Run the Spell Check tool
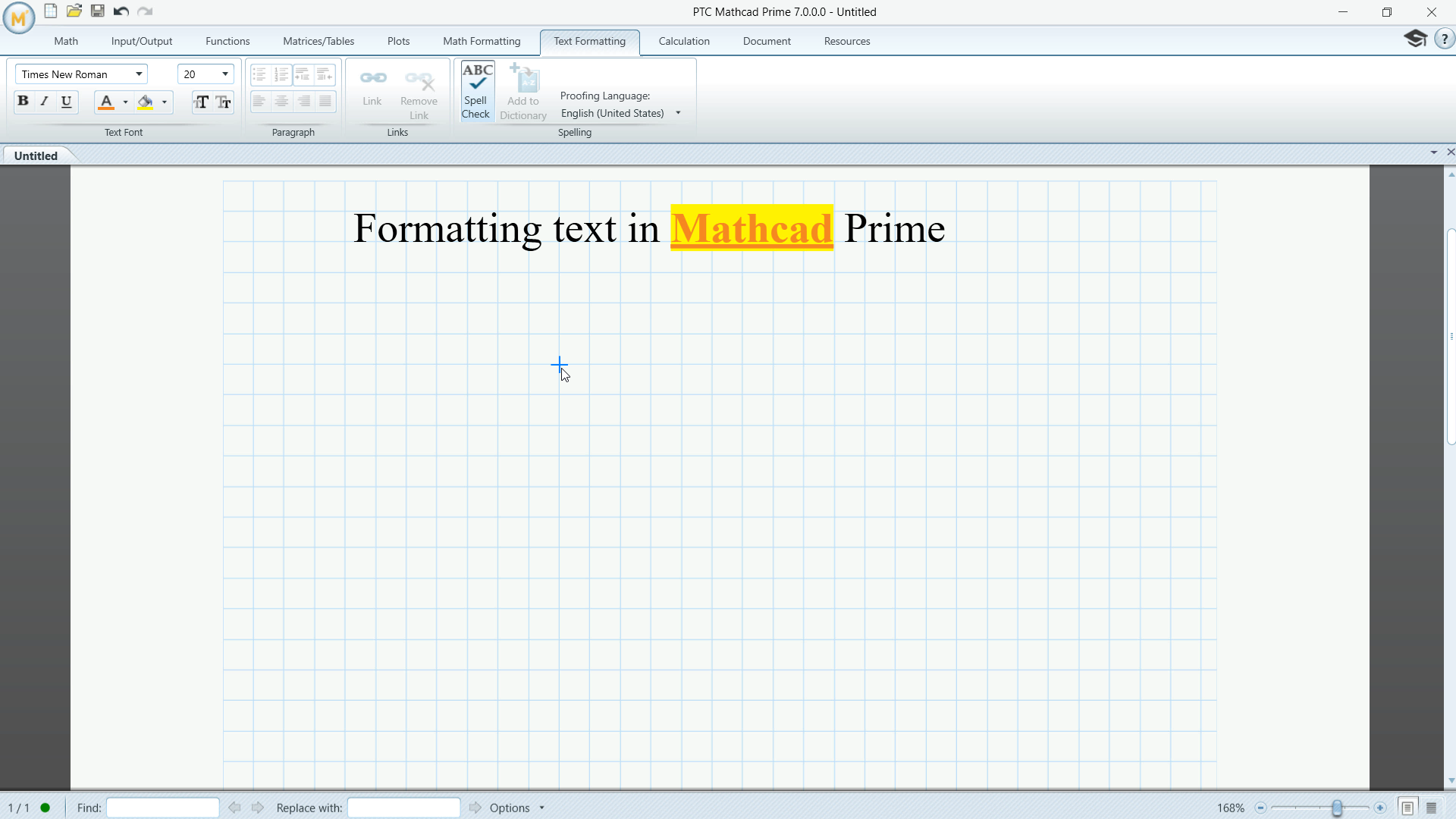 (x=477, y=91)
